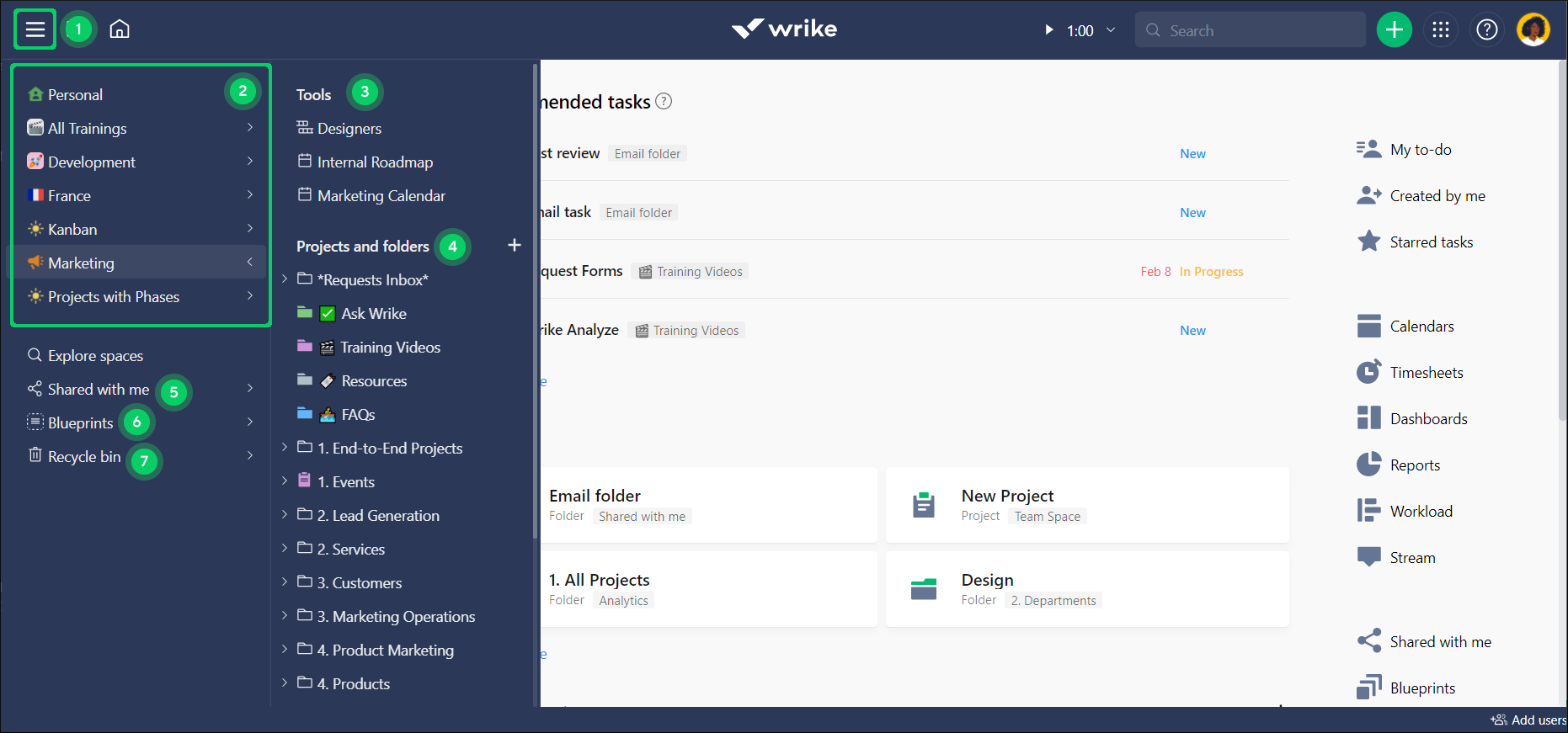The width and height of the screenshot is (1568, 733).
Task: Open Shared with me in sidebar
Action: [98, 389]
